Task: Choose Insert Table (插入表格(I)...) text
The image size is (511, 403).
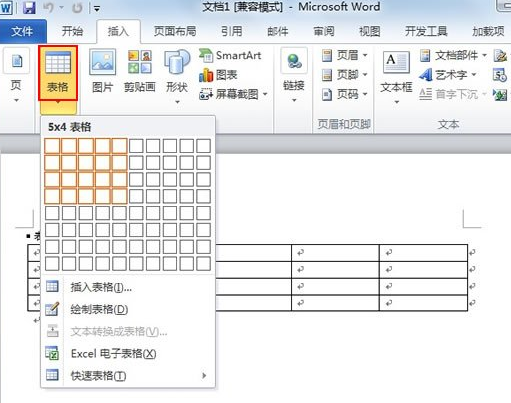Action: (x=101, y=287)
